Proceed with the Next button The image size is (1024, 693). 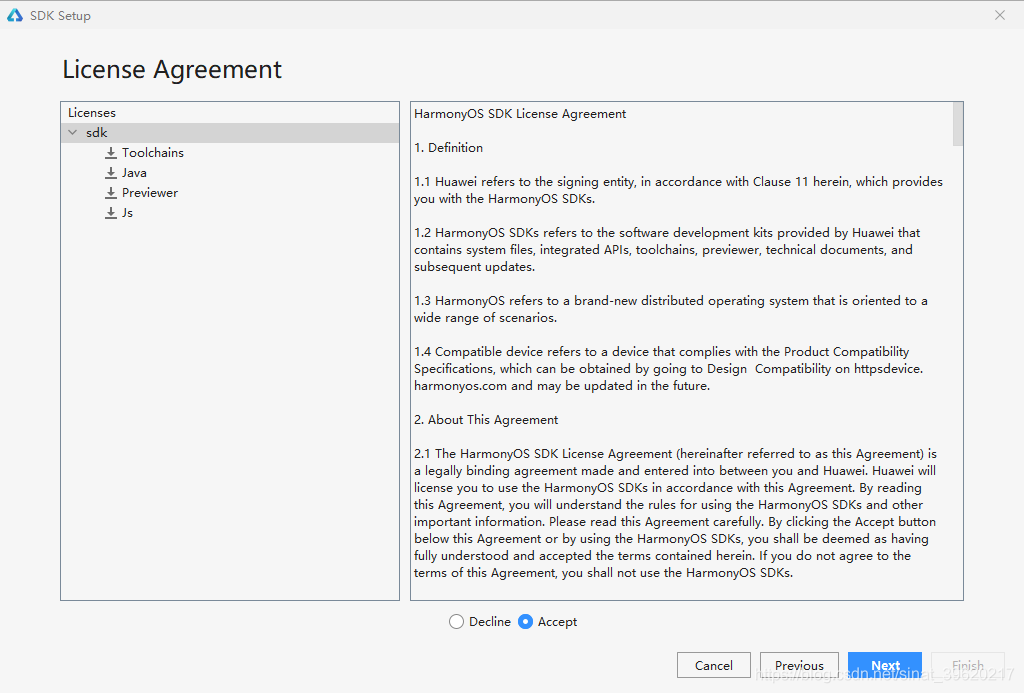pyautogui.click(x=885, y=665)
